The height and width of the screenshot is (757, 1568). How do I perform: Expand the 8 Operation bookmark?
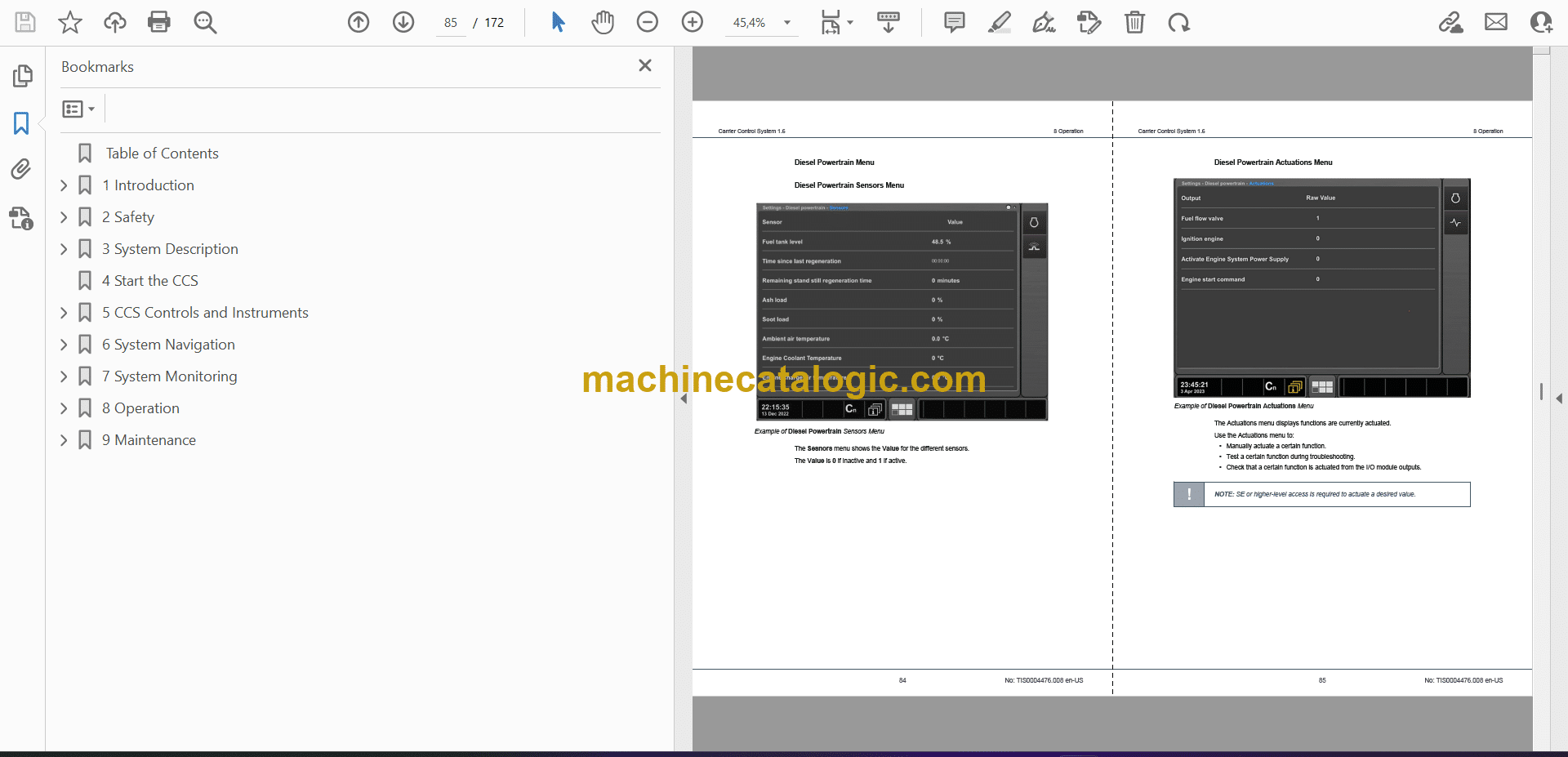(x=64, y=408)
